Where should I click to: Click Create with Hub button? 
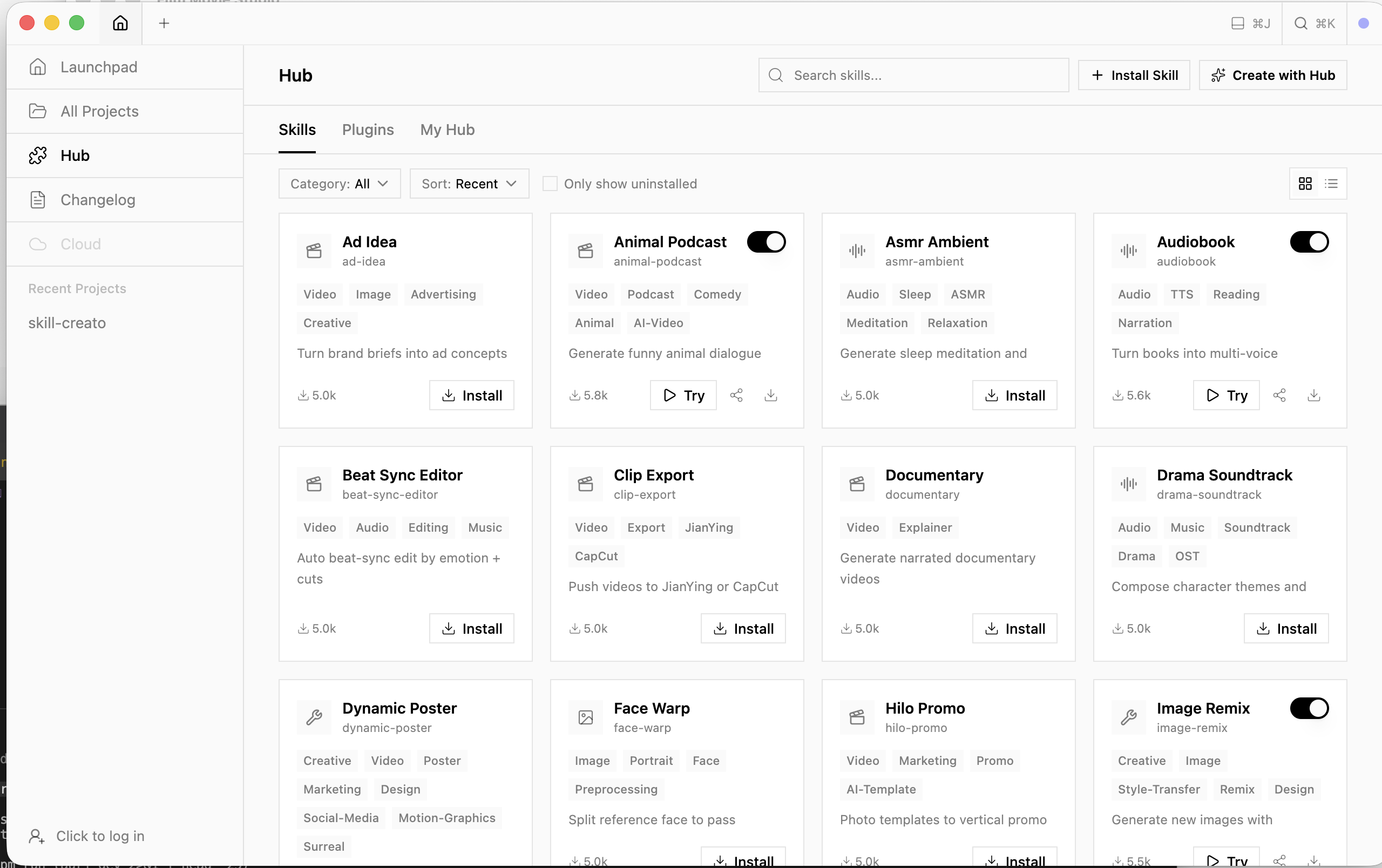(1272, 75)
